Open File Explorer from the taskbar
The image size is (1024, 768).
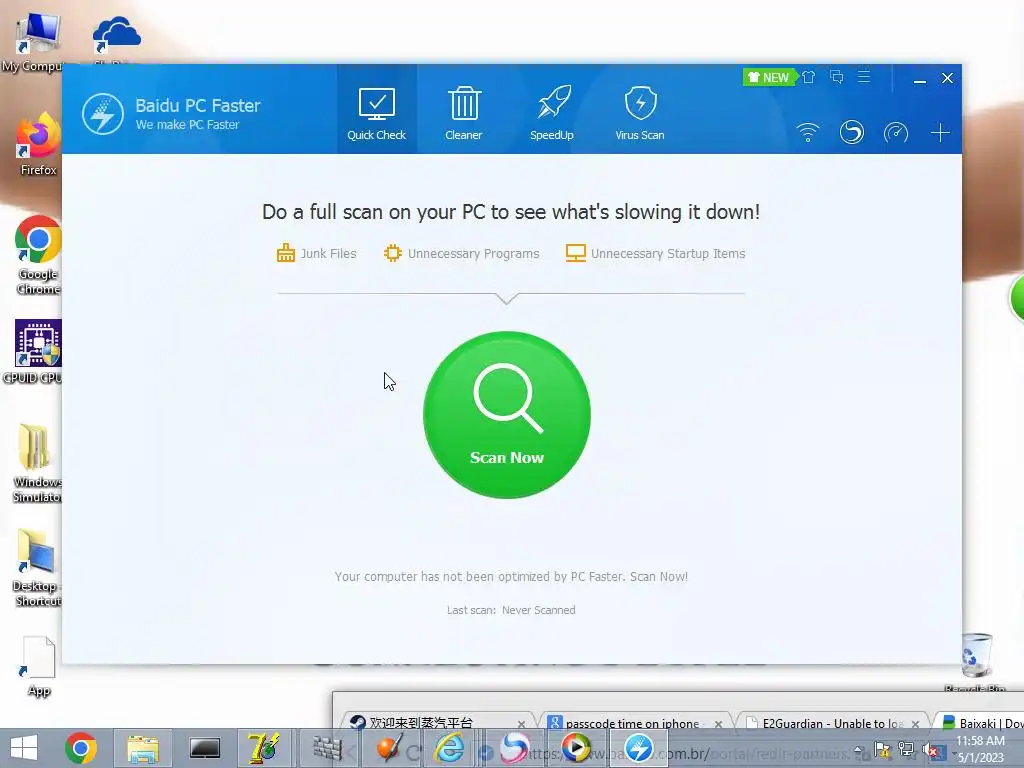pos(143,748)
